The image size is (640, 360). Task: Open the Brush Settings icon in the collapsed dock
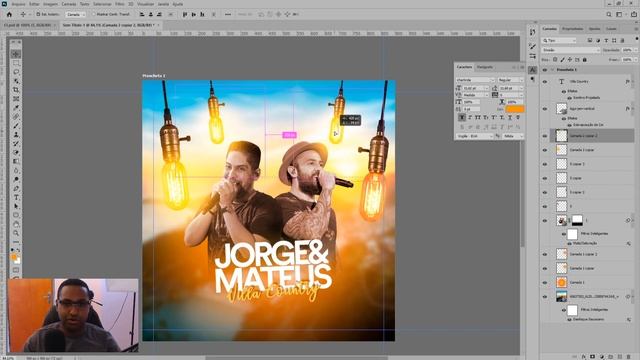pyautogui.click(x=532, y=46)
